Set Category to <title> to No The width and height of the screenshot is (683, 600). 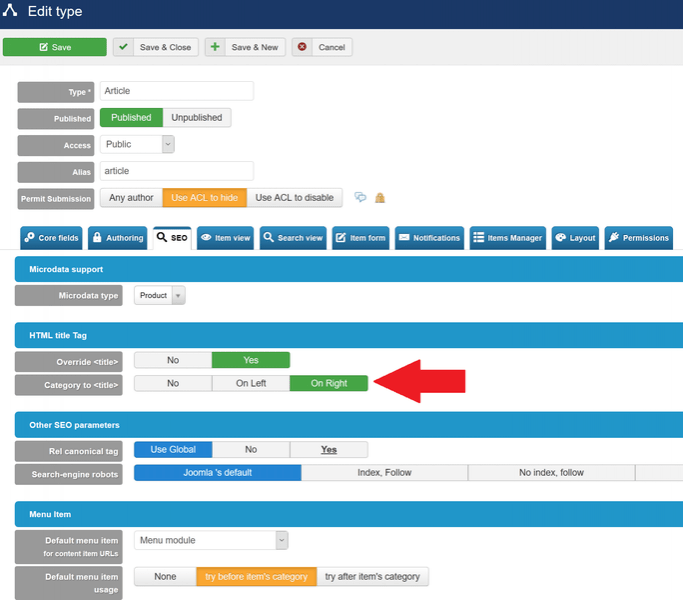173,383
